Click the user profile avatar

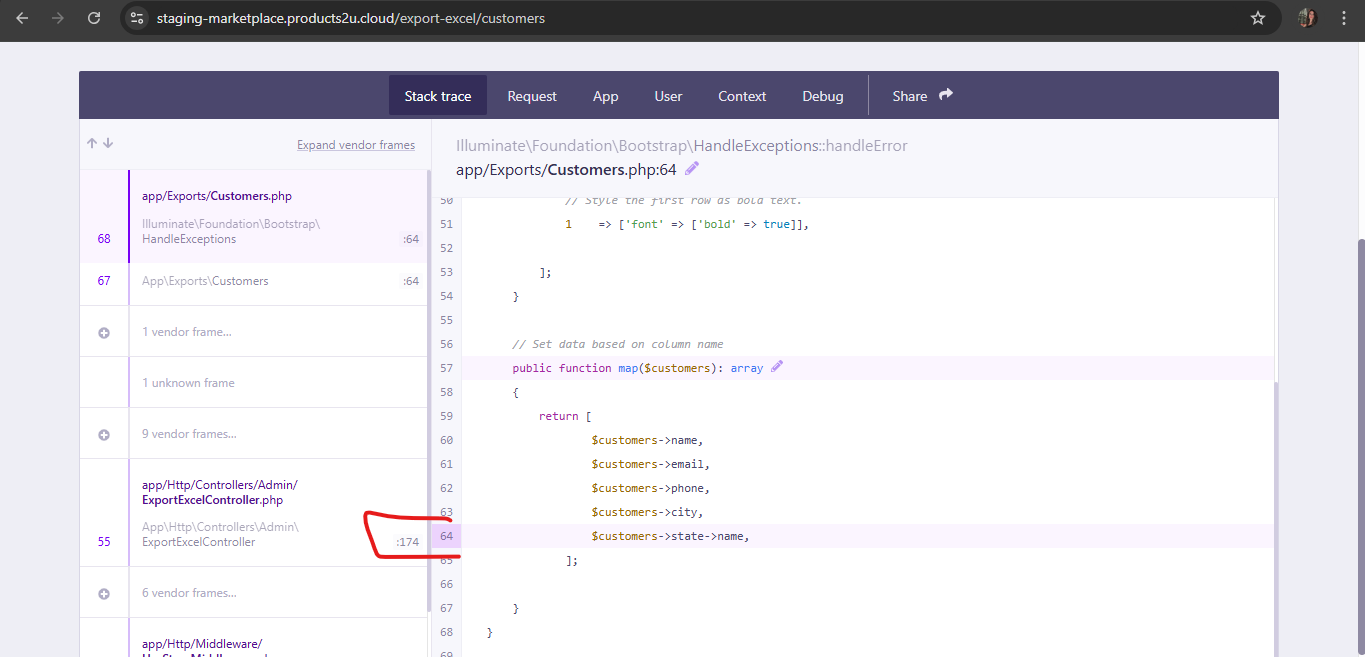tap(1307, 18)
